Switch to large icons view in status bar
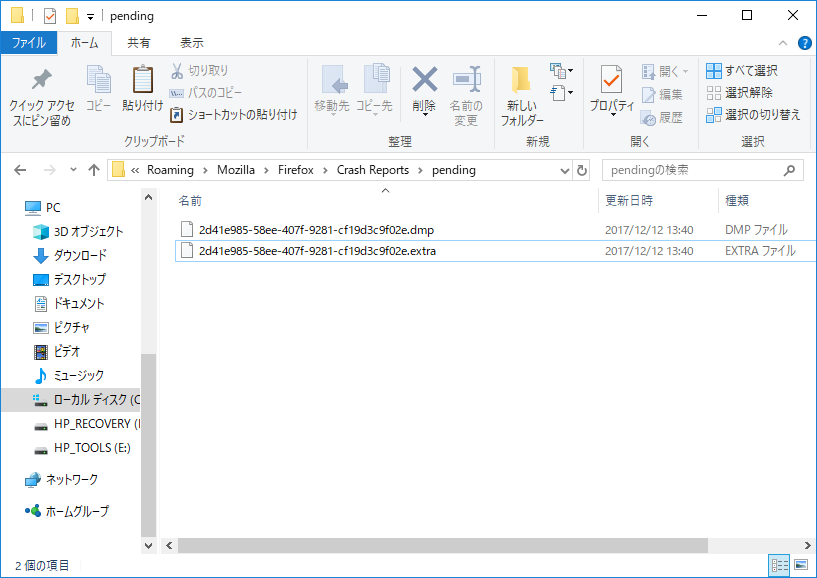The image size is (817, 578). click(x=800, y=566)
